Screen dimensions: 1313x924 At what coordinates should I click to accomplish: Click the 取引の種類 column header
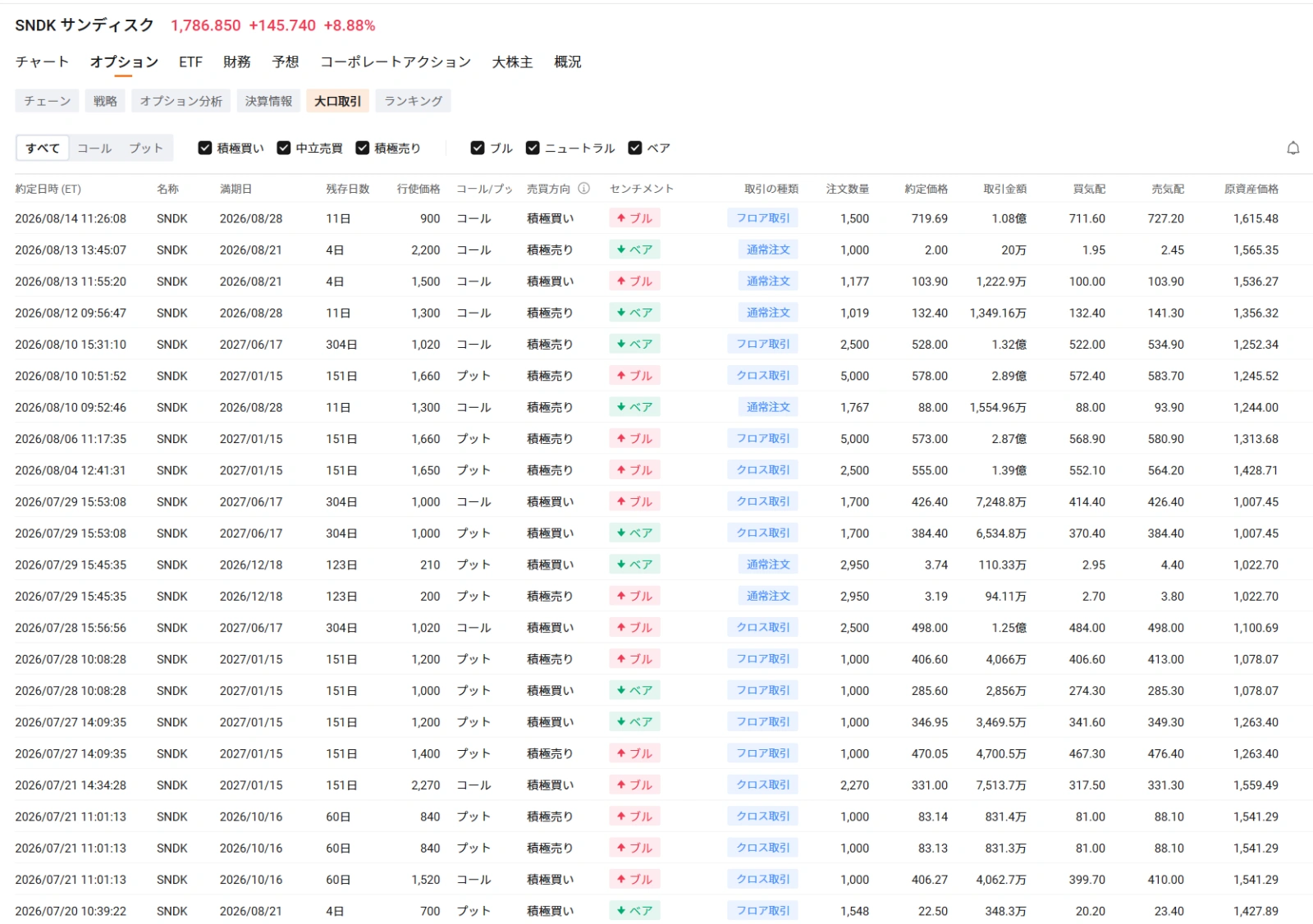(x=771, y=189)
